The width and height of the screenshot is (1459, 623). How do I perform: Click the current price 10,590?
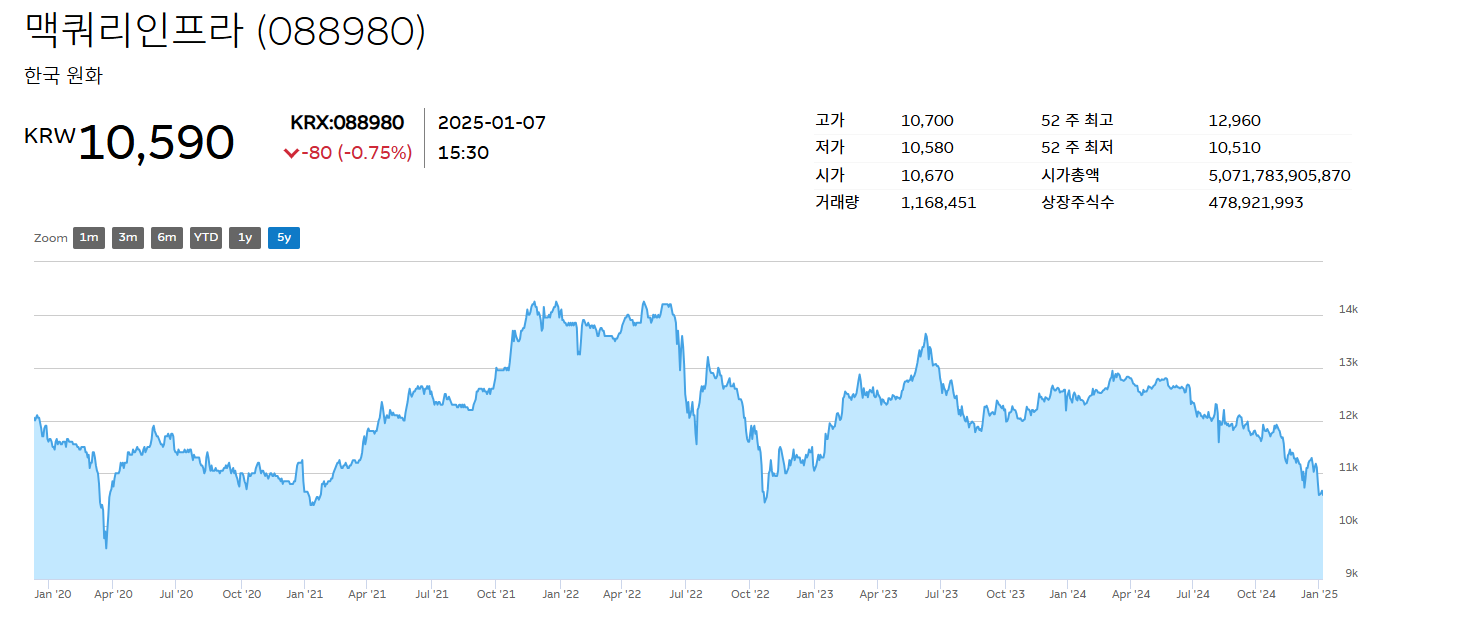(155, 143)
